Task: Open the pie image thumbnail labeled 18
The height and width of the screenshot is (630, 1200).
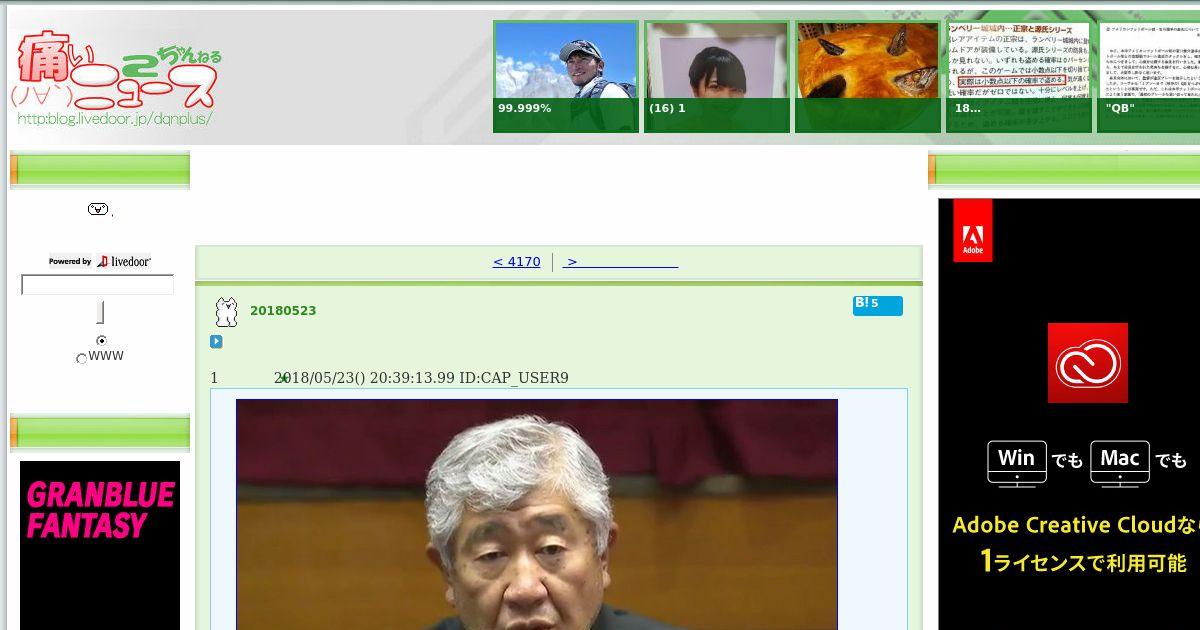Action: [868, 77]
